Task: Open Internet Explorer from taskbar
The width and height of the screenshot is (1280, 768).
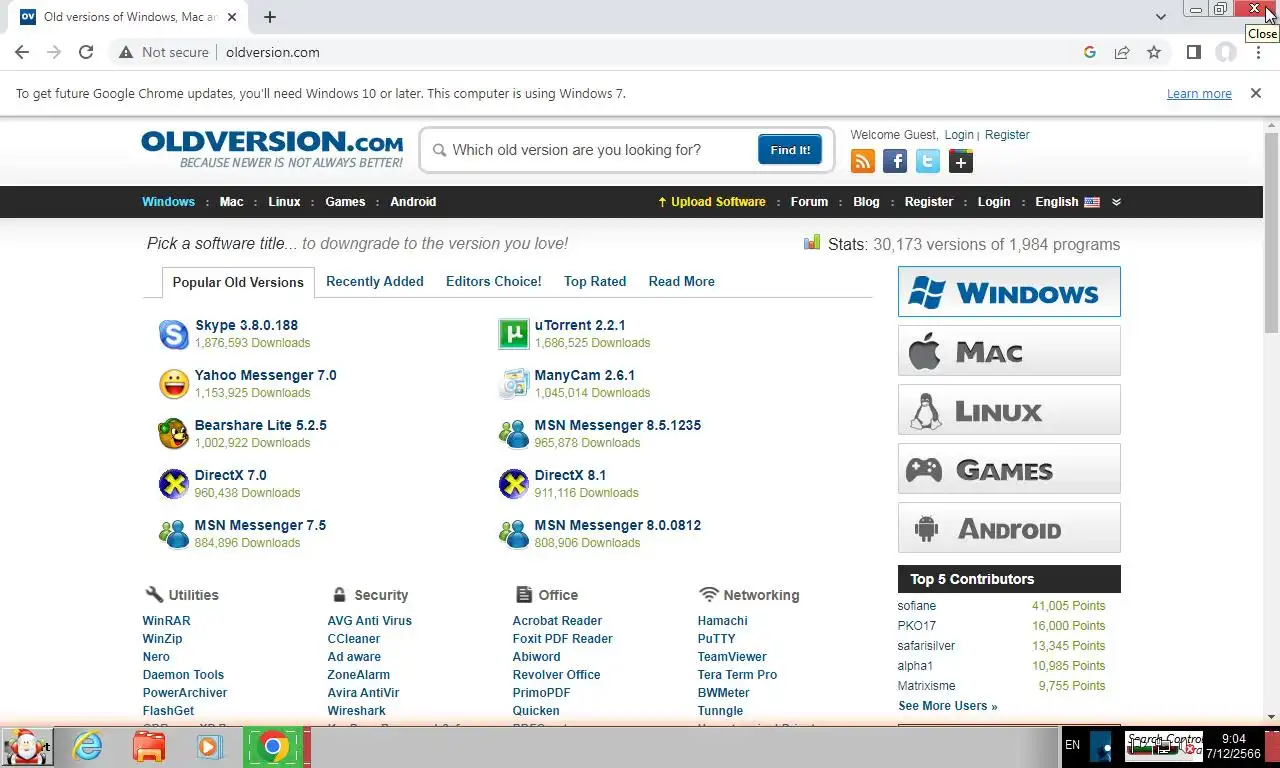Action: pyautogui.click(x=88, y=747)
